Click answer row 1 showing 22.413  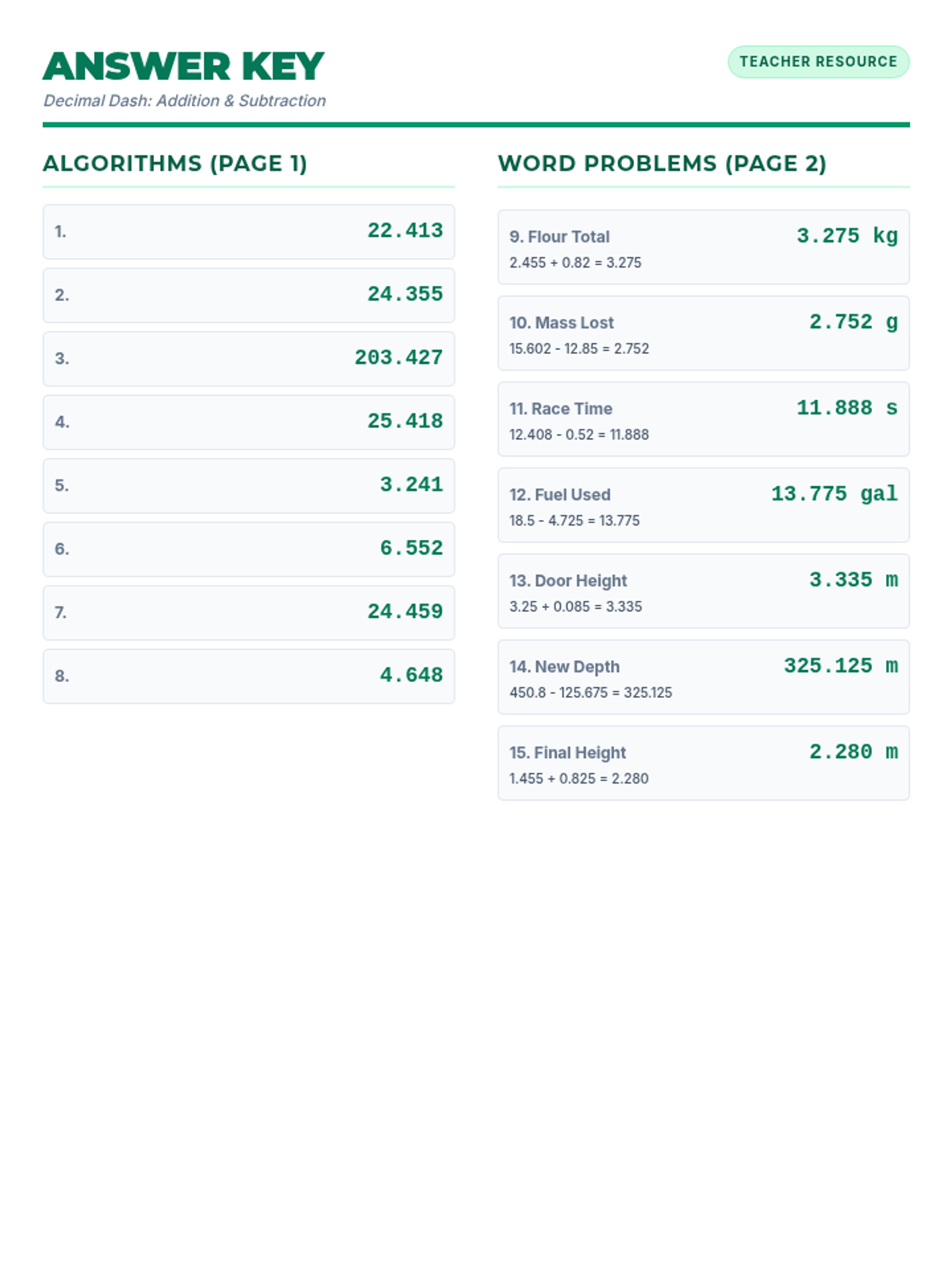tap(248, 232)
